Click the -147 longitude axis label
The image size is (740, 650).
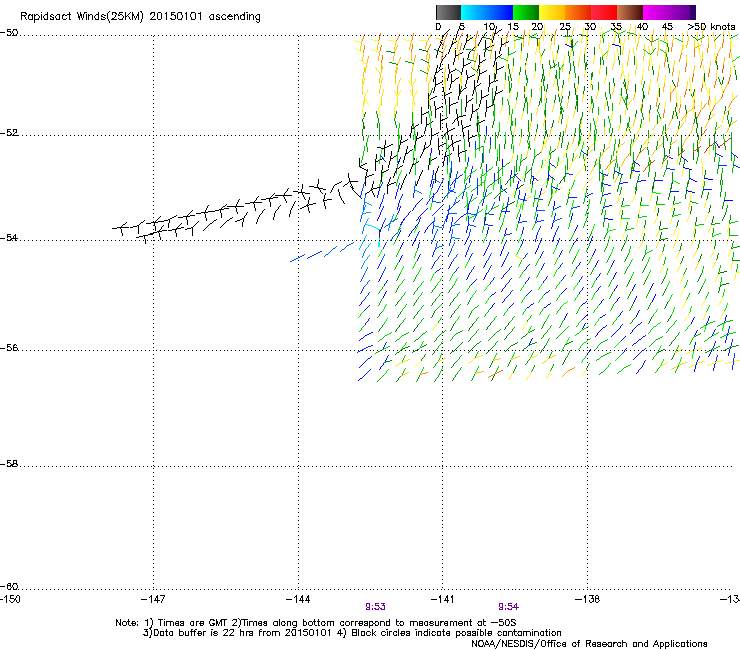point(153,599)
